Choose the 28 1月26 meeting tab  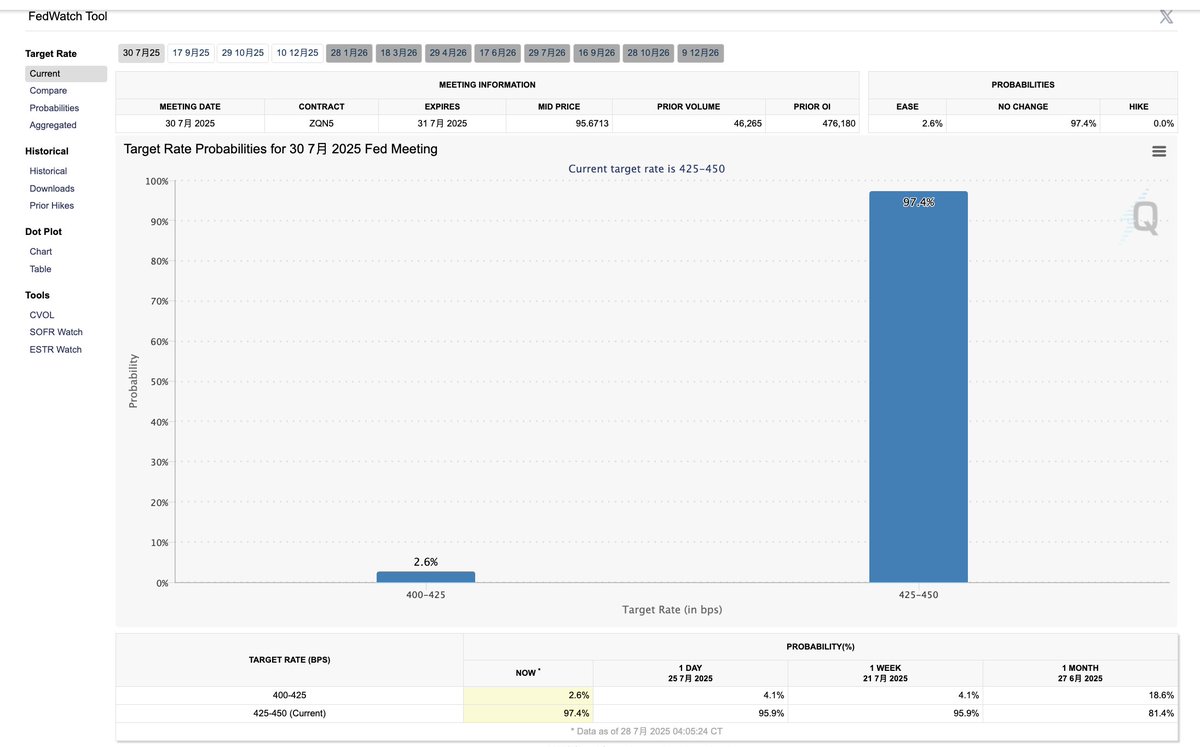tap(349, 53)
